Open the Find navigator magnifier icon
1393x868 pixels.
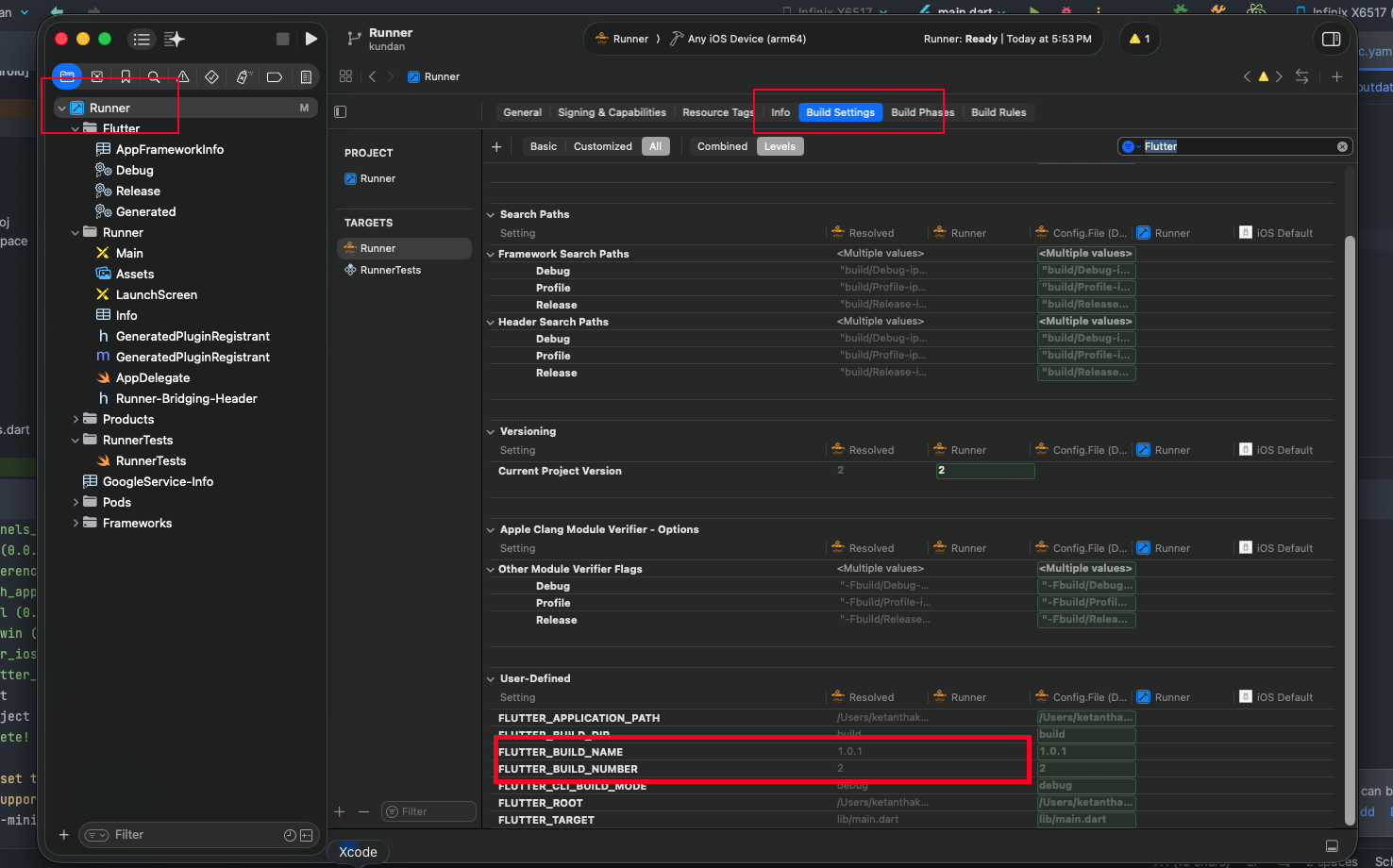[x=154, y=76]
